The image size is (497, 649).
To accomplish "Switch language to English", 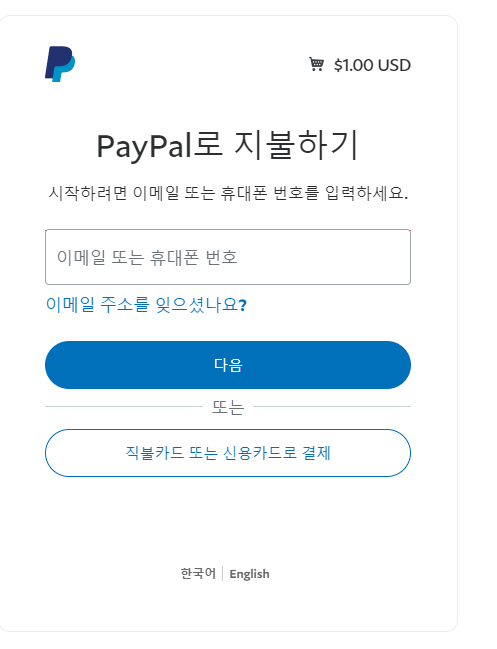I will point(249,574).
